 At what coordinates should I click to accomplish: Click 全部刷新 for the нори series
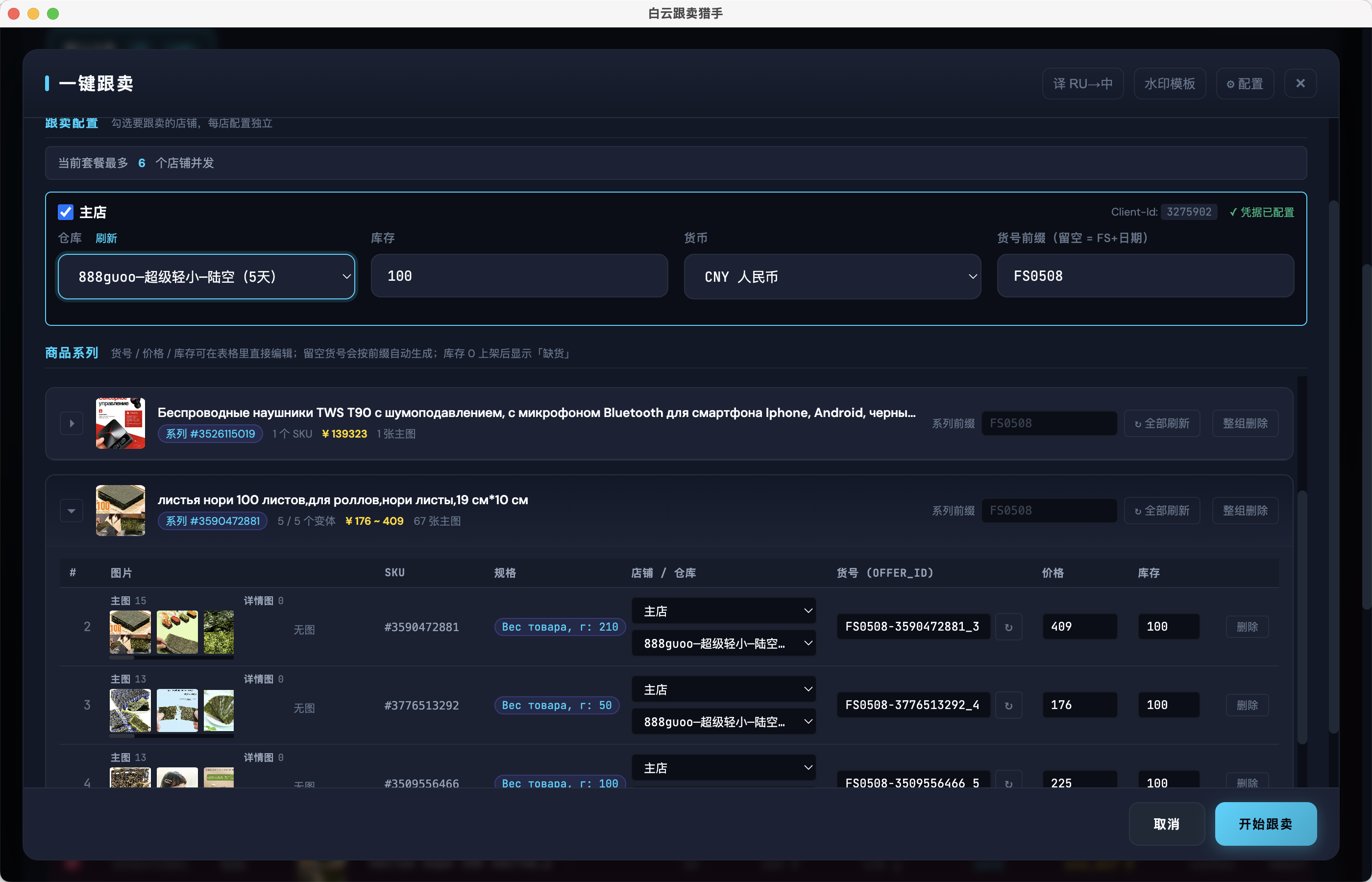(1162, 511)
